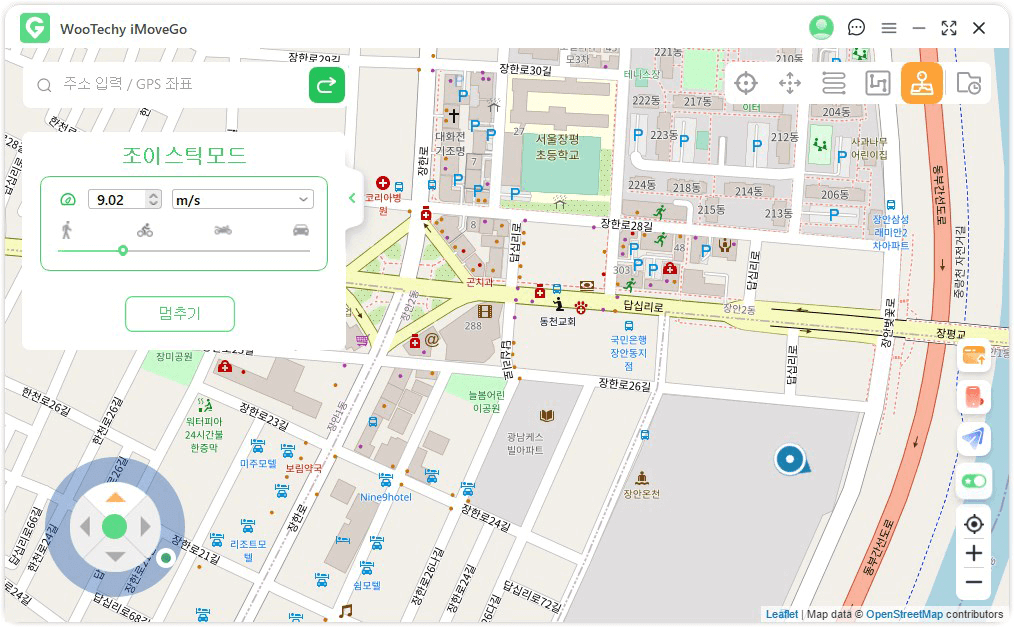Open the m/s unit dropdown

242,199
